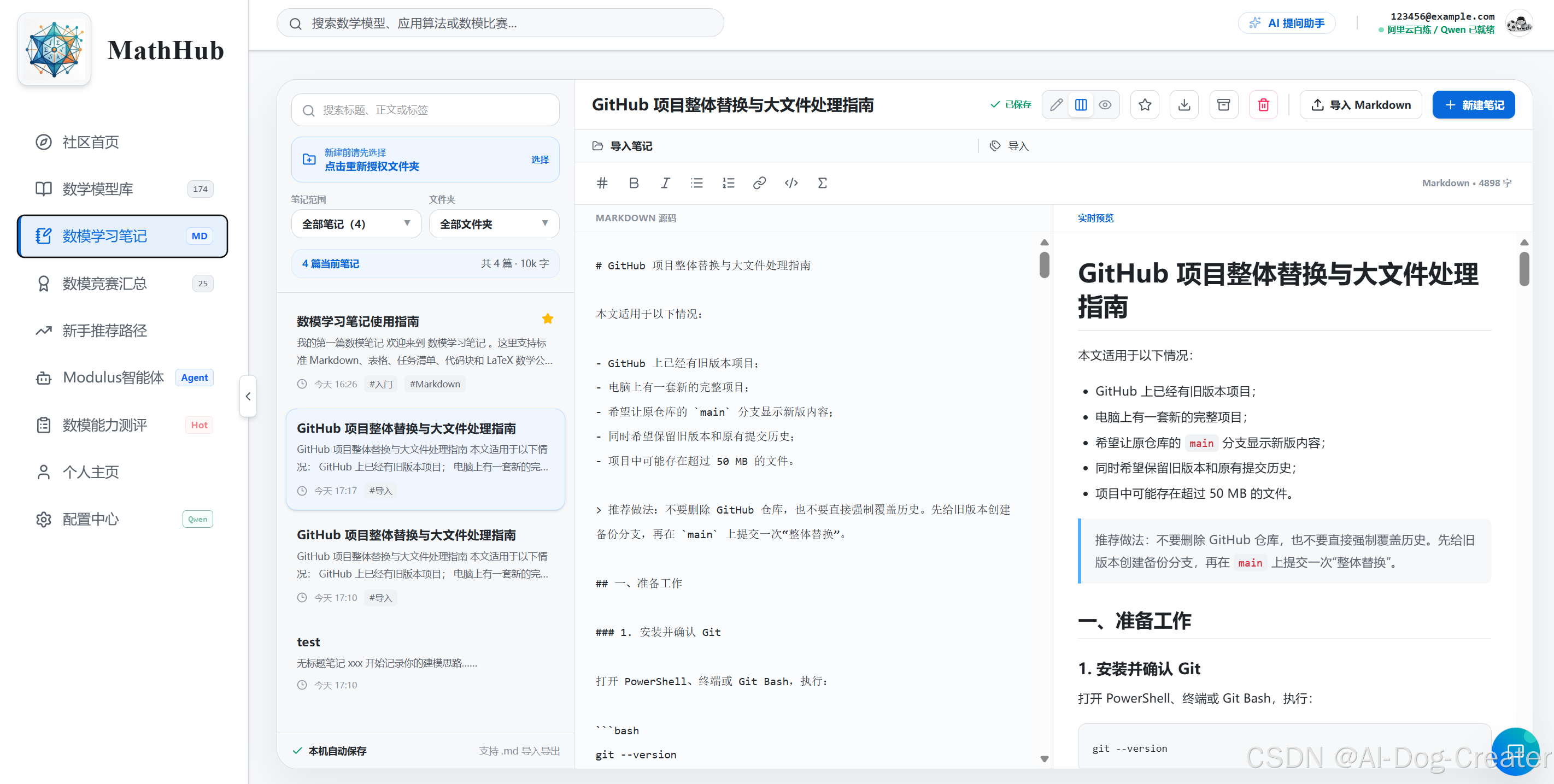Click the #导入 tag on selected note

point(380,491)
